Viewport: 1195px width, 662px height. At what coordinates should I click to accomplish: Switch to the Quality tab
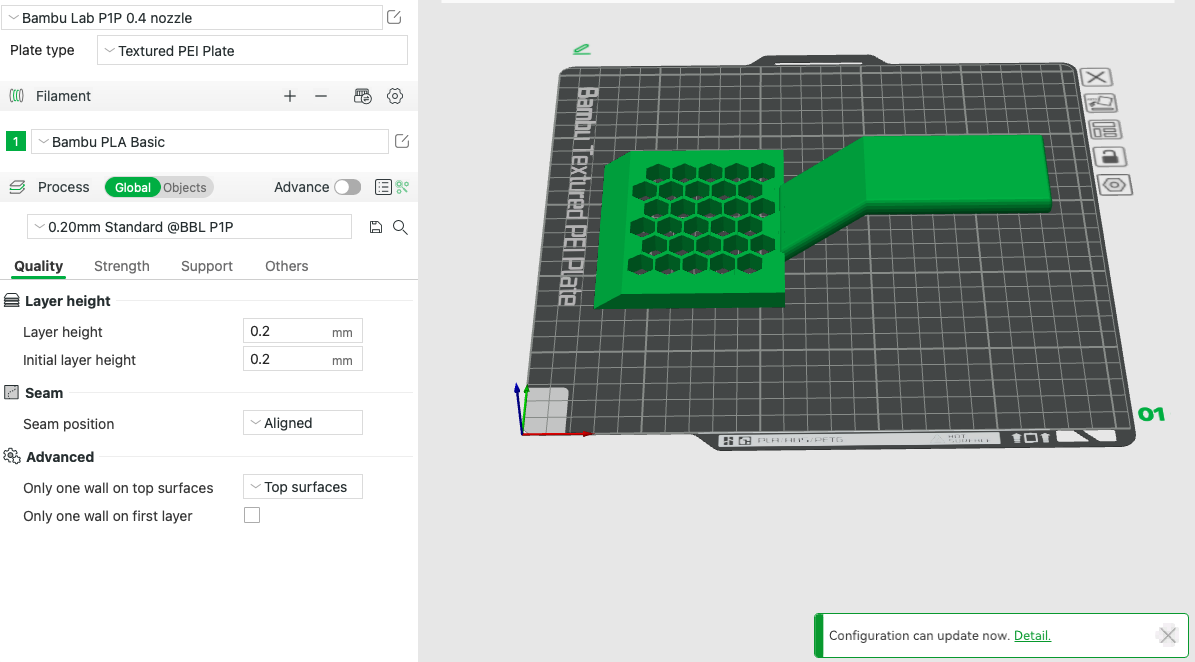pos(39,266)
